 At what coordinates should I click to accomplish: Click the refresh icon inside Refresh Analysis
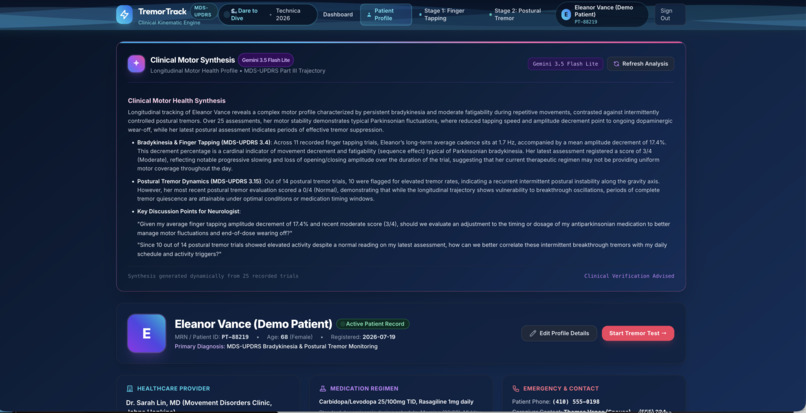[616, 64]
